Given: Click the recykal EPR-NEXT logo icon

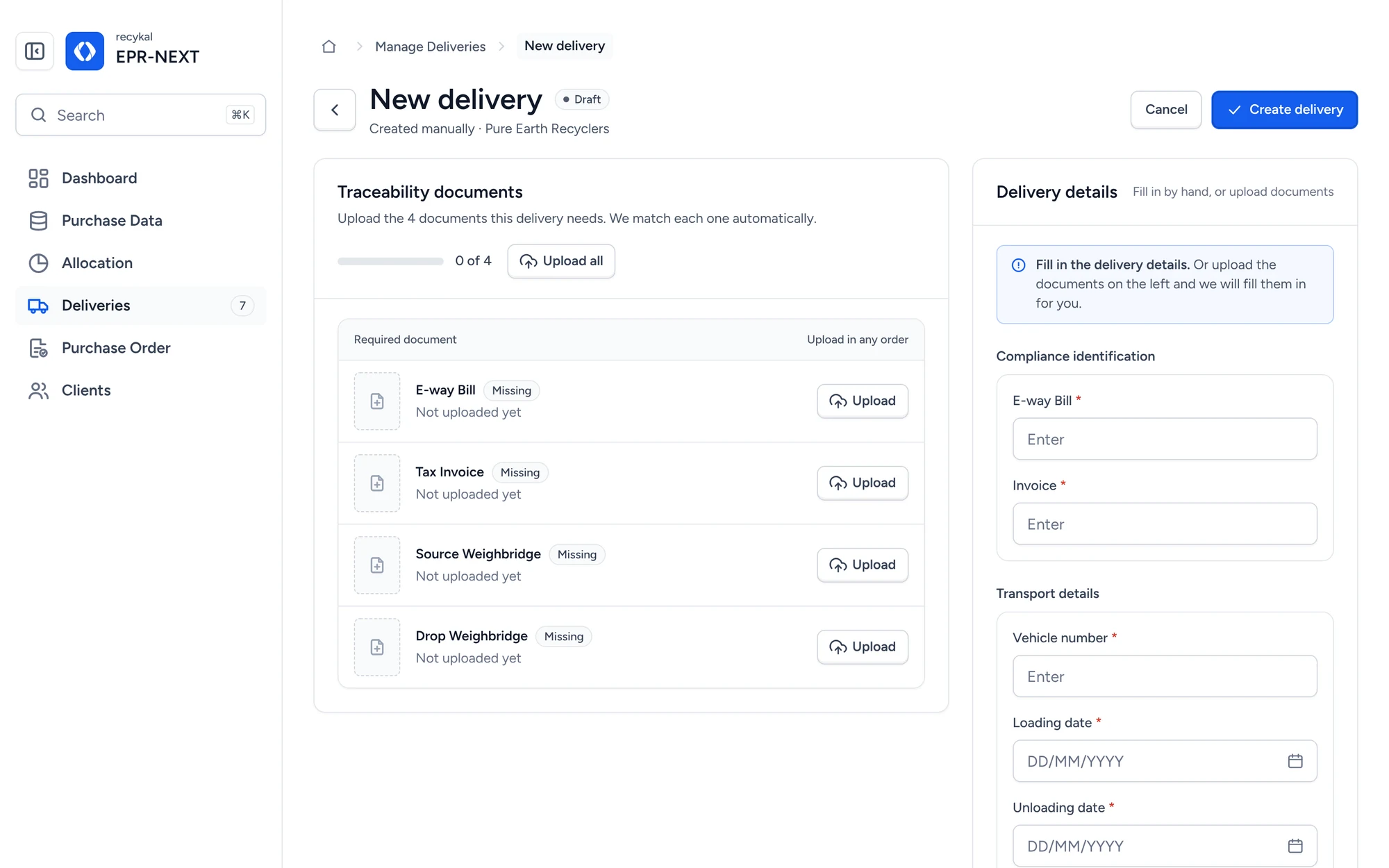Looking at the screenshot, I should (x=85, y=51).
